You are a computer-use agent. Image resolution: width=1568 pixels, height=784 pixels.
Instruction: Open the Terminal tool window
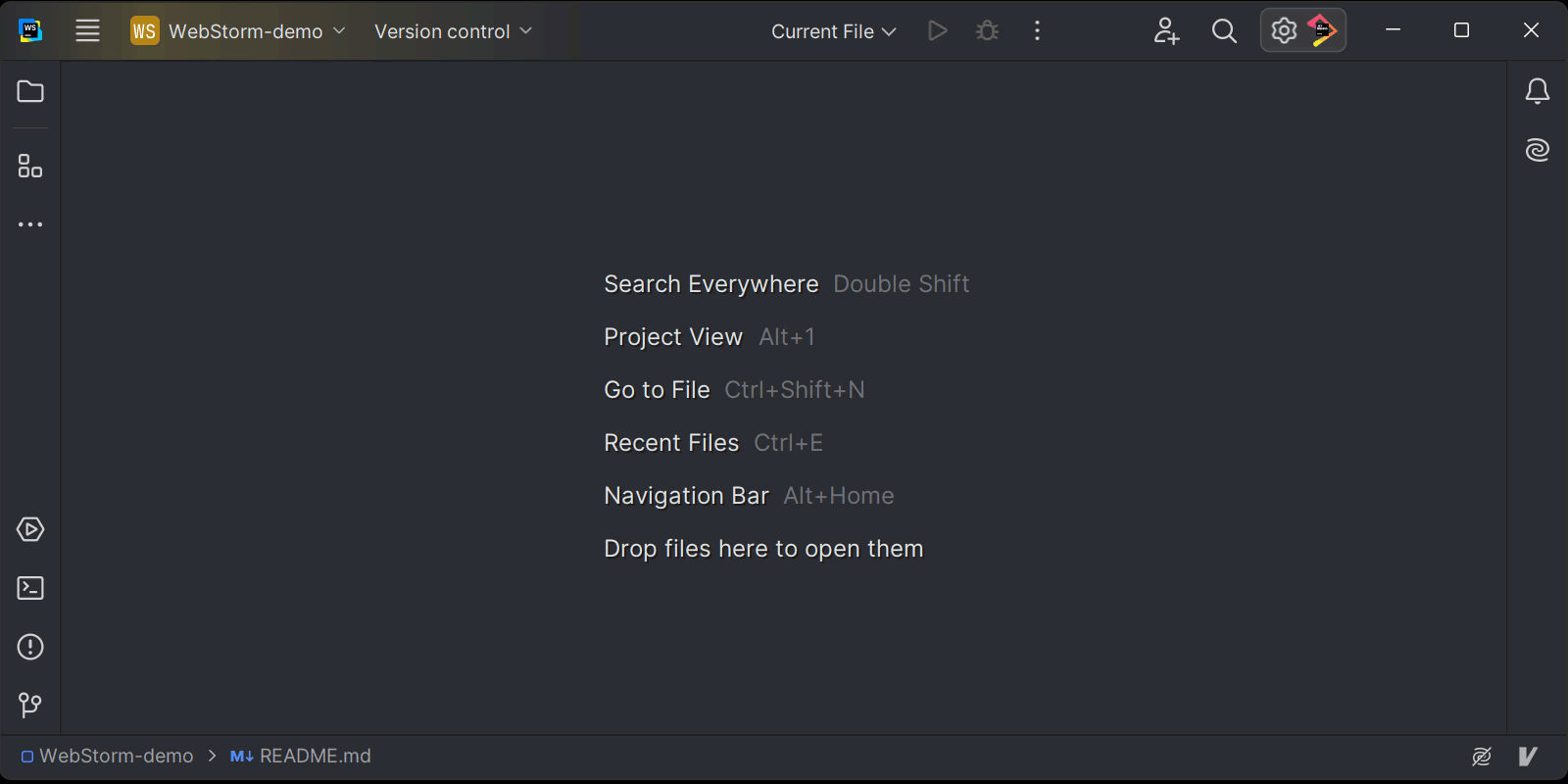pos(29,588)
